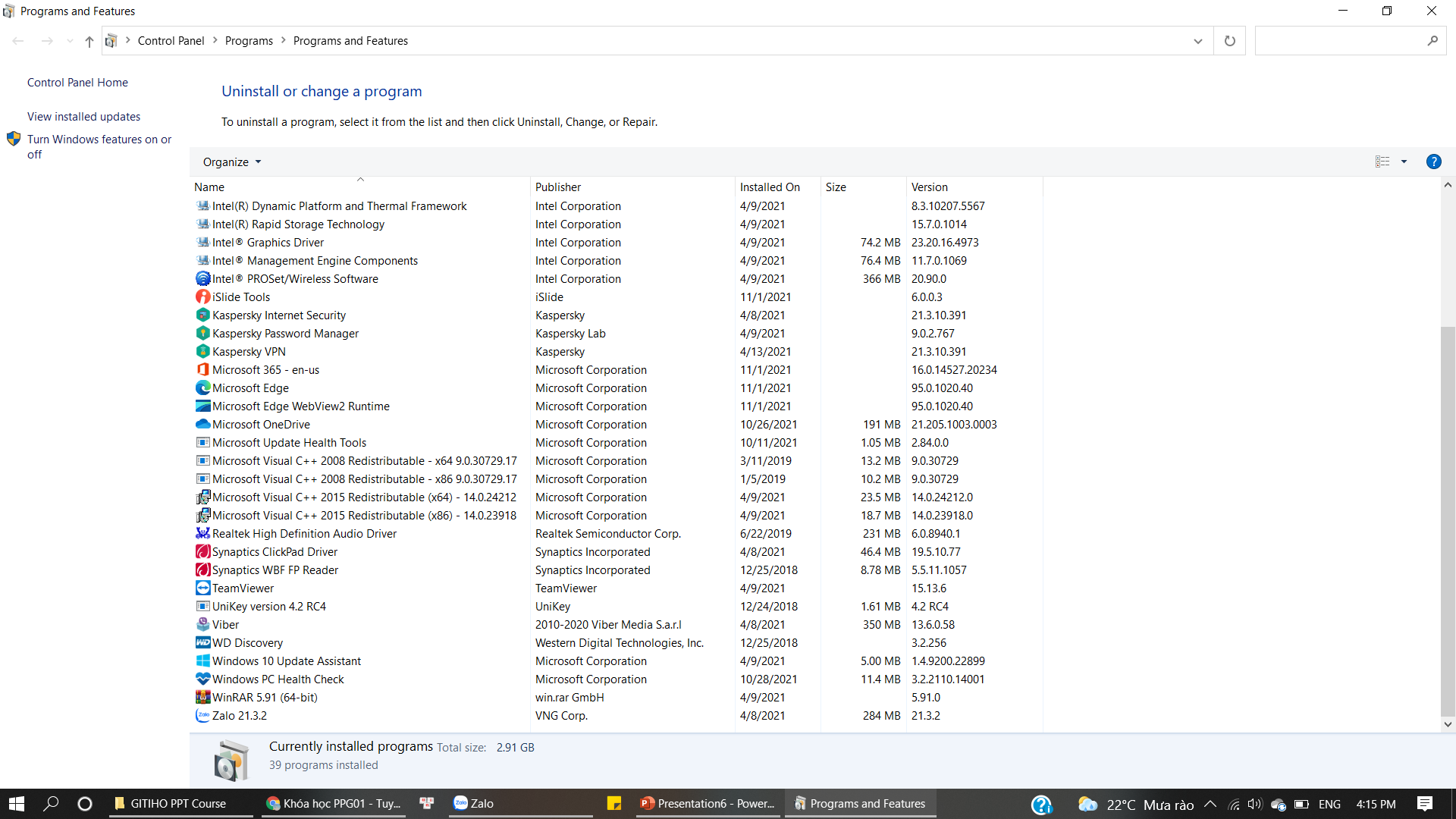Open Turn Windows features on or off
Viewport: 1456px width, 819px height.
[99, 146]
